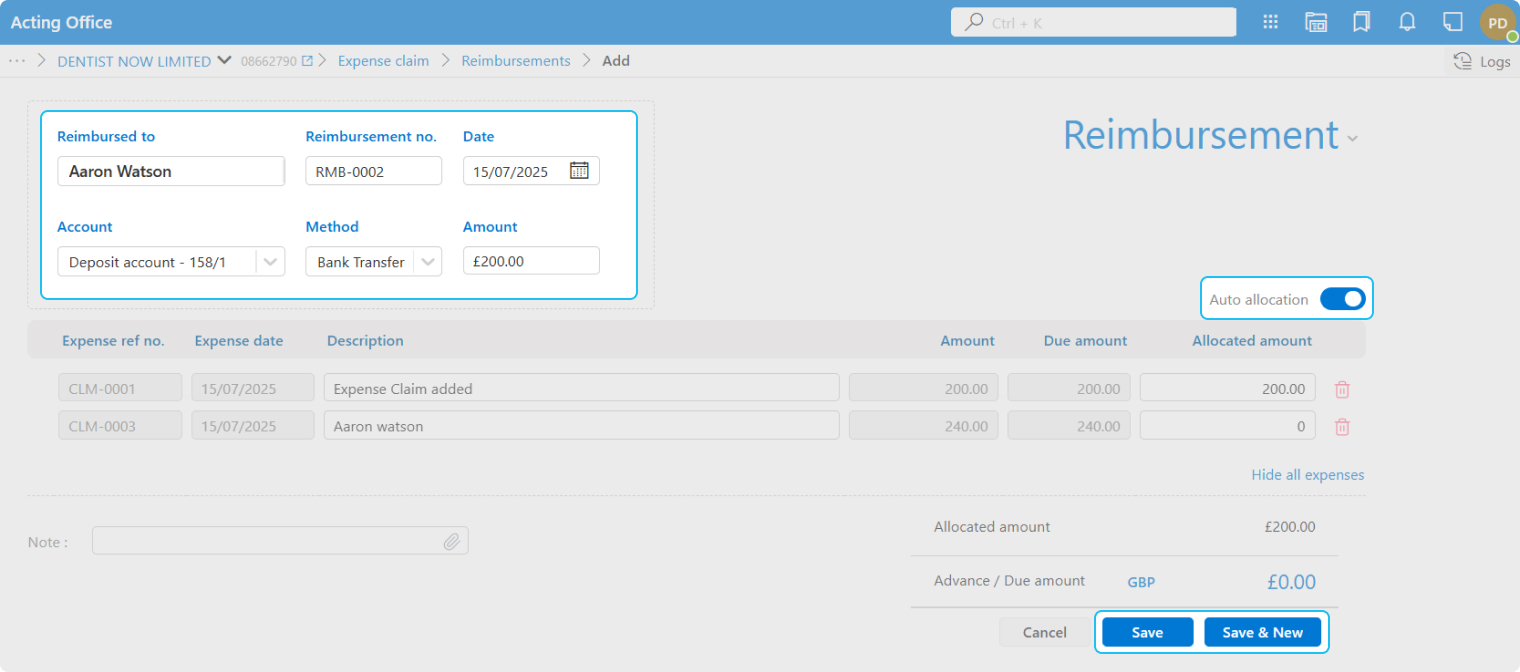Navigate to Reimbursements breadcrumb

click(x=515, y=61)
